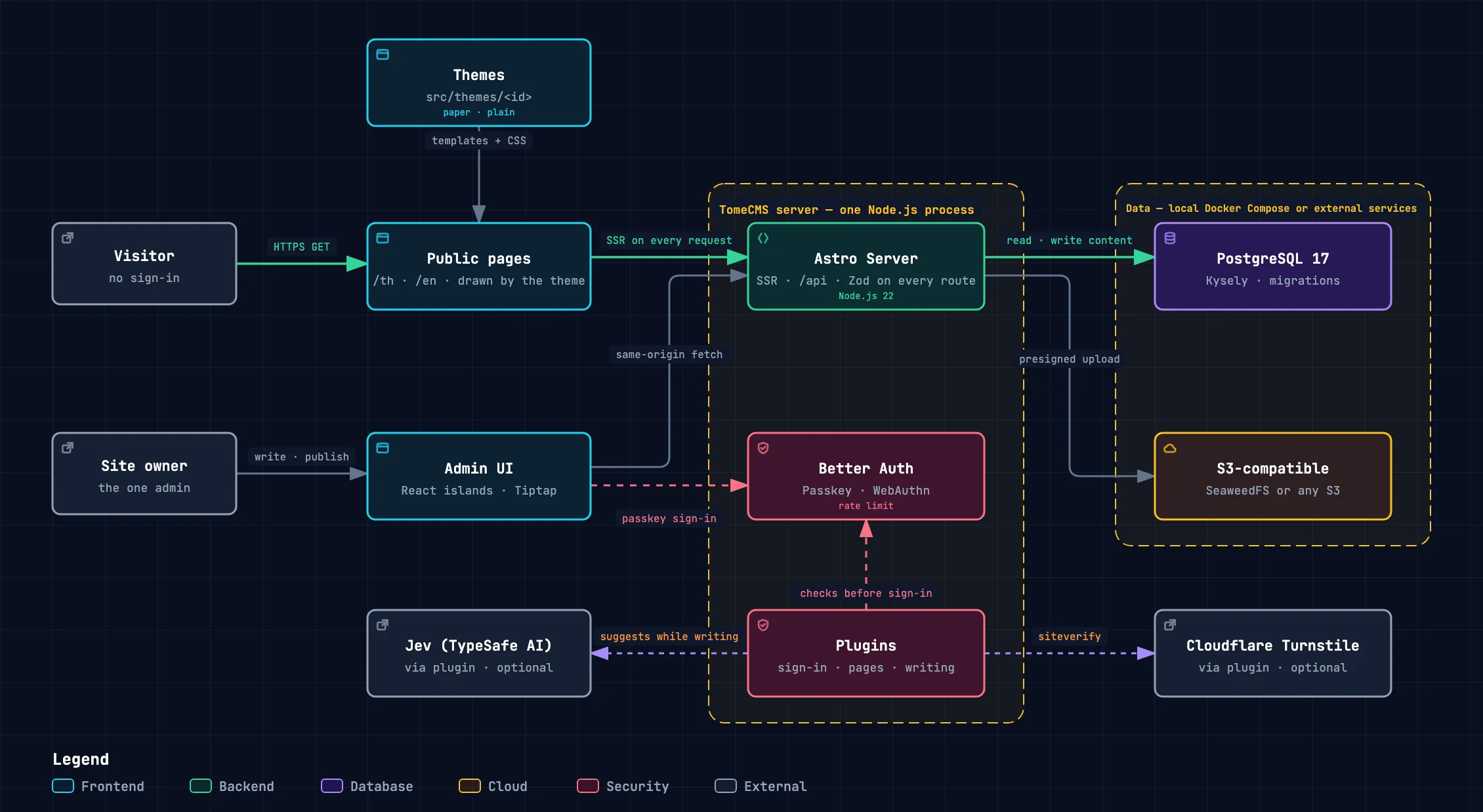Click the 'paper · plain' tag in Themes
The height and width of the screenshot is (812, 1483).
pyautogui.click(x=479, y=112)
